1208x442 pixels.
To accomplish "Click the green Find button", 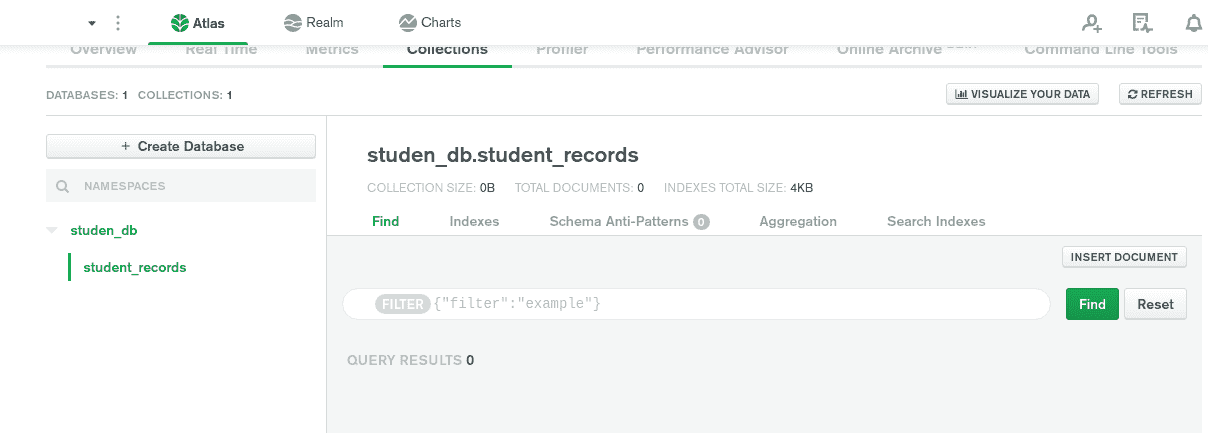I will 1092,304.
